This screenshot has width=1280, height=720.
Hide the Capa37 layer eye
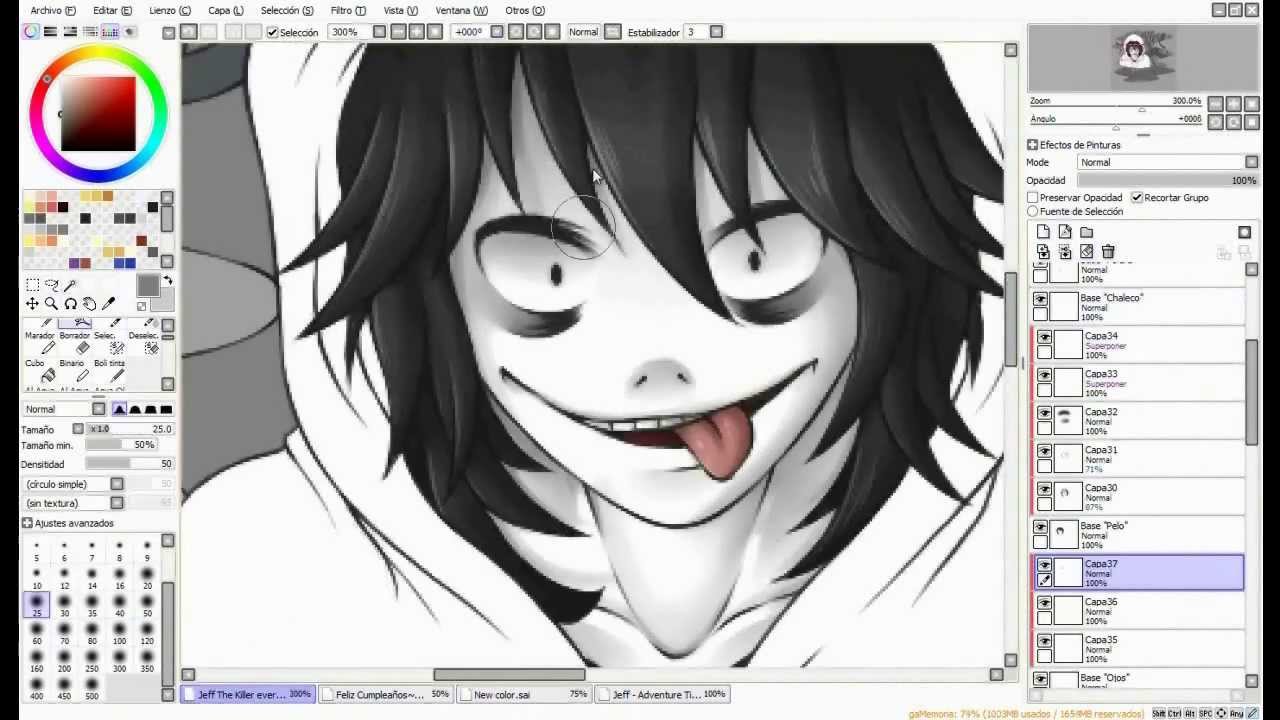pyautogui.click(x=1044, y=566)
